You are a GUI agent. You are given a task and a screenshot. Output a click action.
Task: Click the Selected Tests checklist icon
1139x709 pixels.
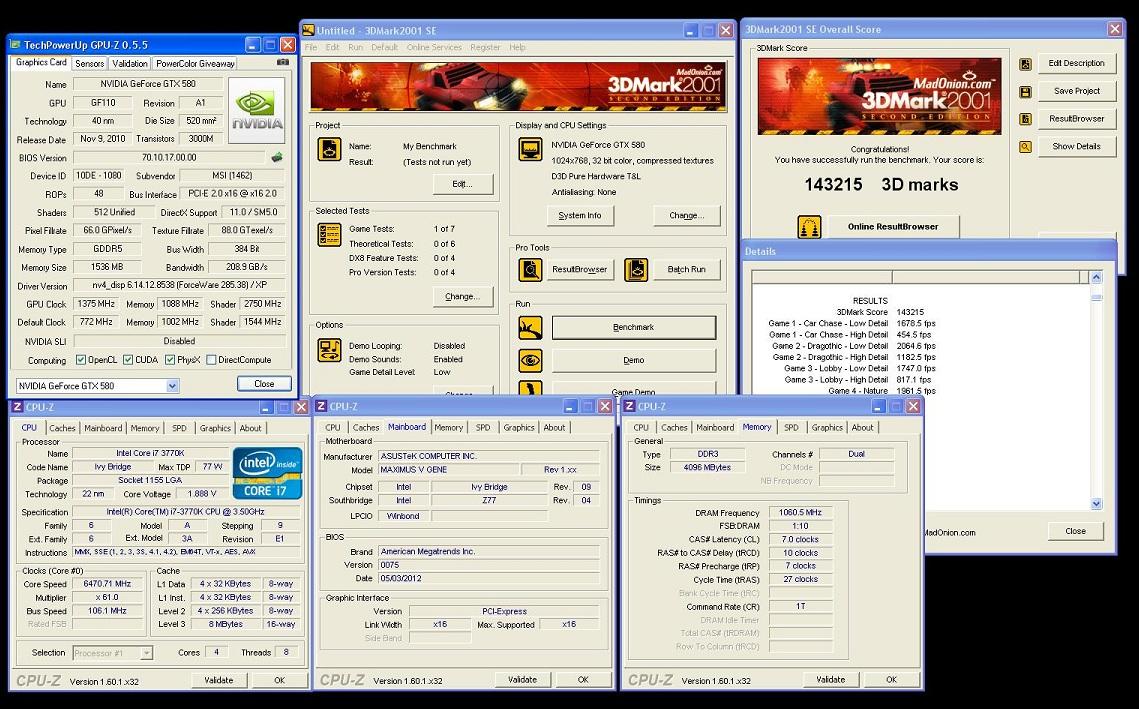pyautogui.click(x=329, y=235)
